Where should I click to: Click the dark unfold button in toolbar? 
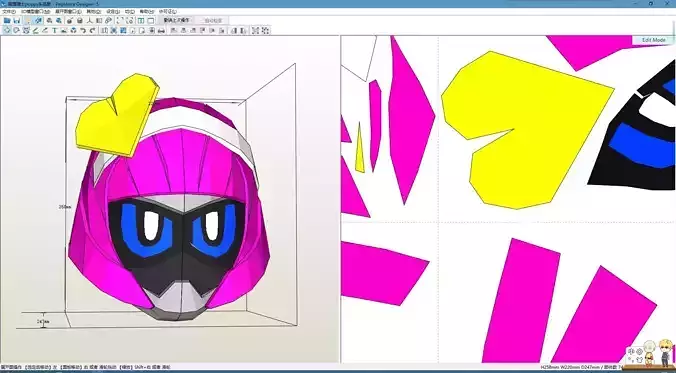[x=176, y=20]
